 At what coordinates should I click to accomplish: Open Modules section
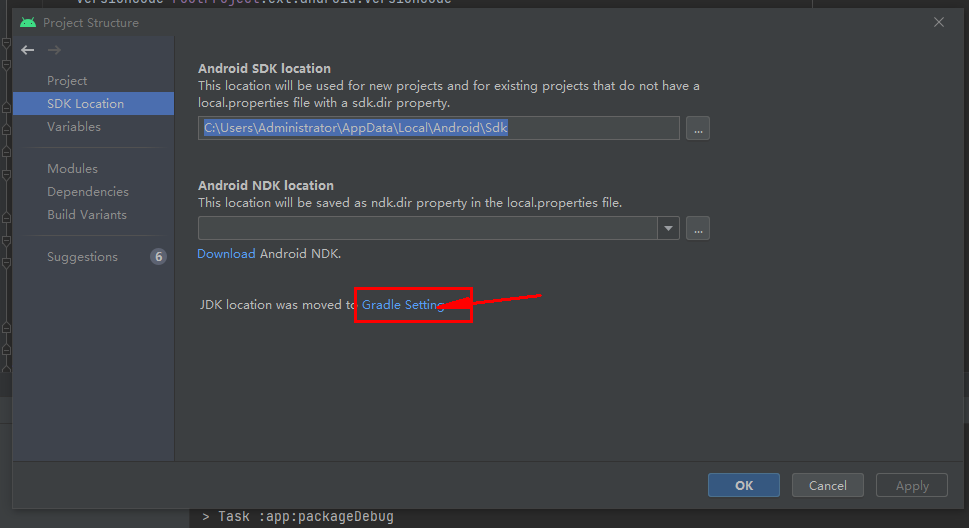pyautogui.click(x=72, y=168)
